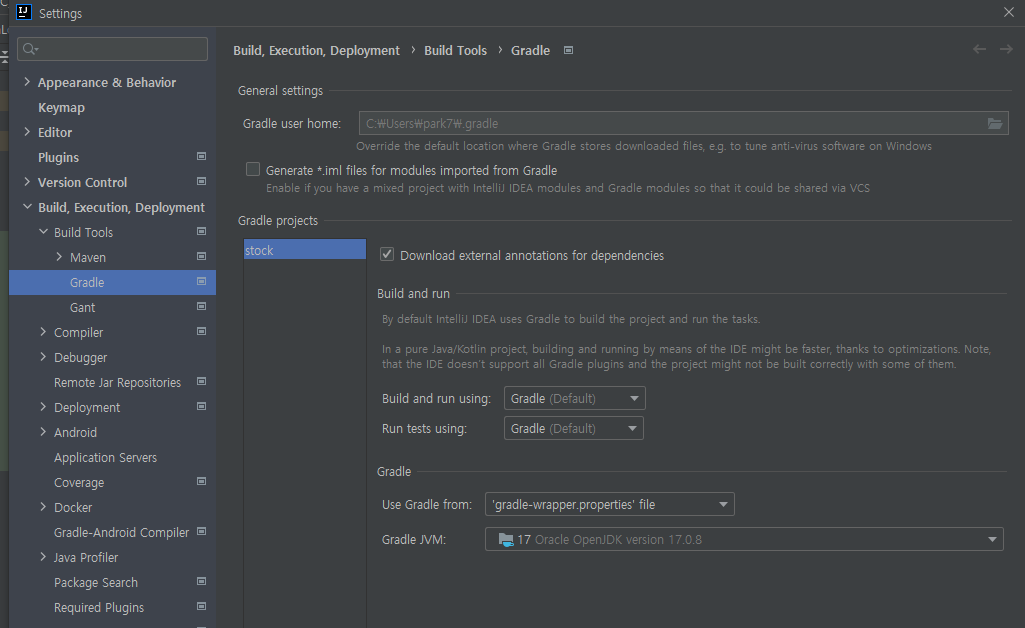This screenshot has height=628, width=1025.
Task: Expand the Editor section
Action: tap(27, 131)
